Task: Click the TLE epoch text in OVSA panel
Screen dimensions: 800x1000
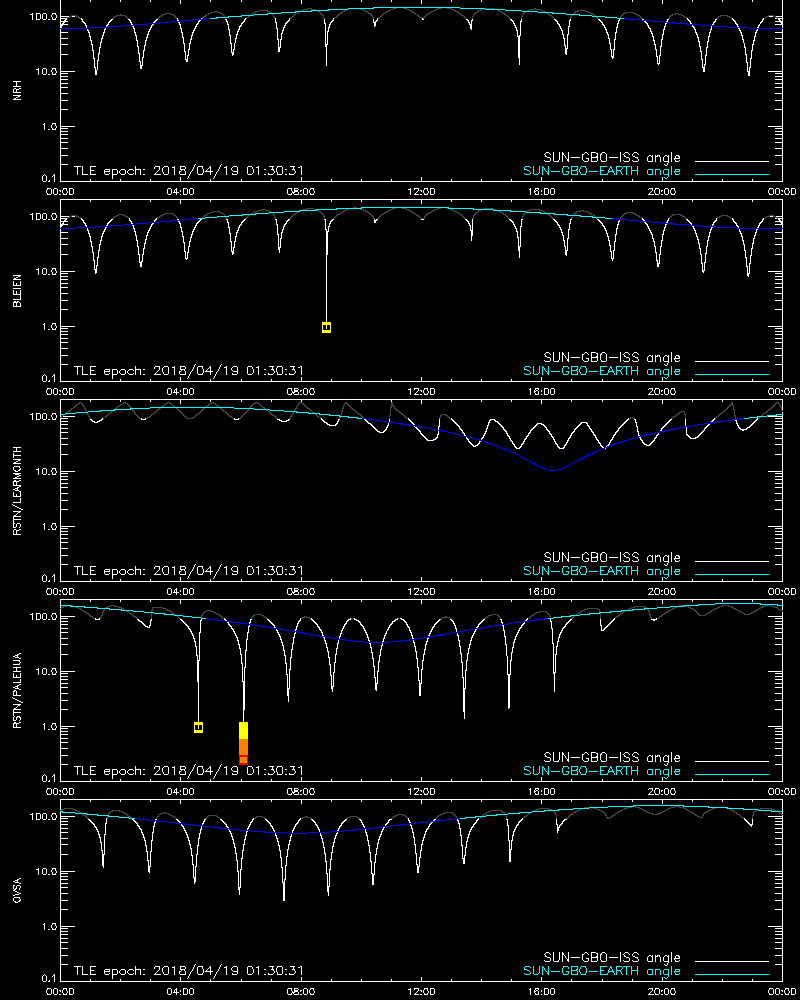Action: pos(189,971)
